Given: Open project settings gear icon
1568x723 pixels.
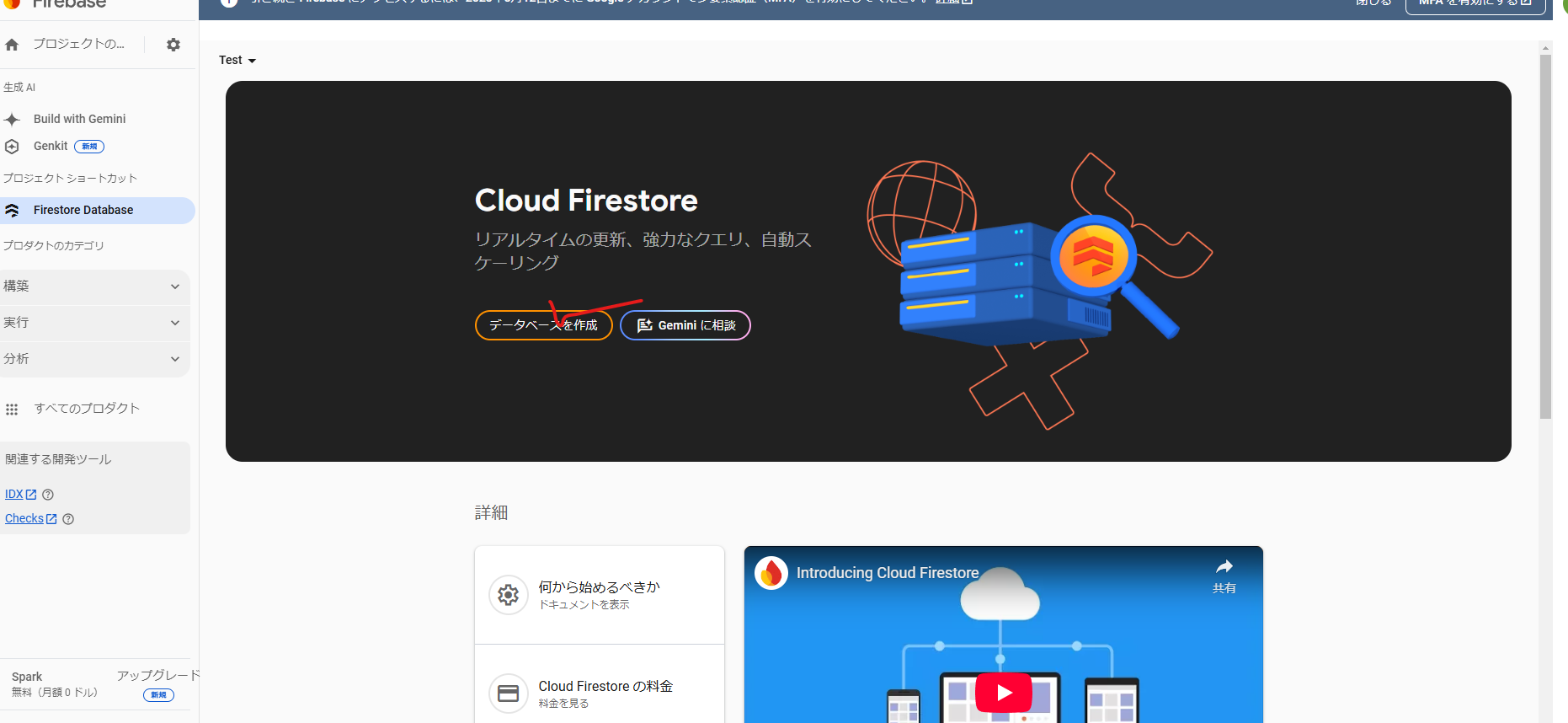Looking at the screenshot, I should 173,45.
